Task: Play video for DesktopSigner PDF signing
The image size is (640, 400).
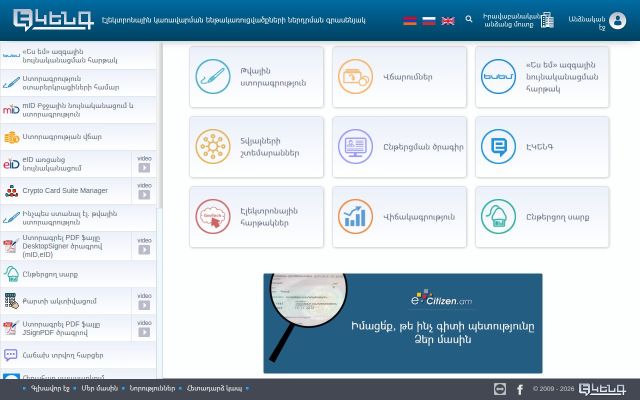Action: tap(144, 246)
